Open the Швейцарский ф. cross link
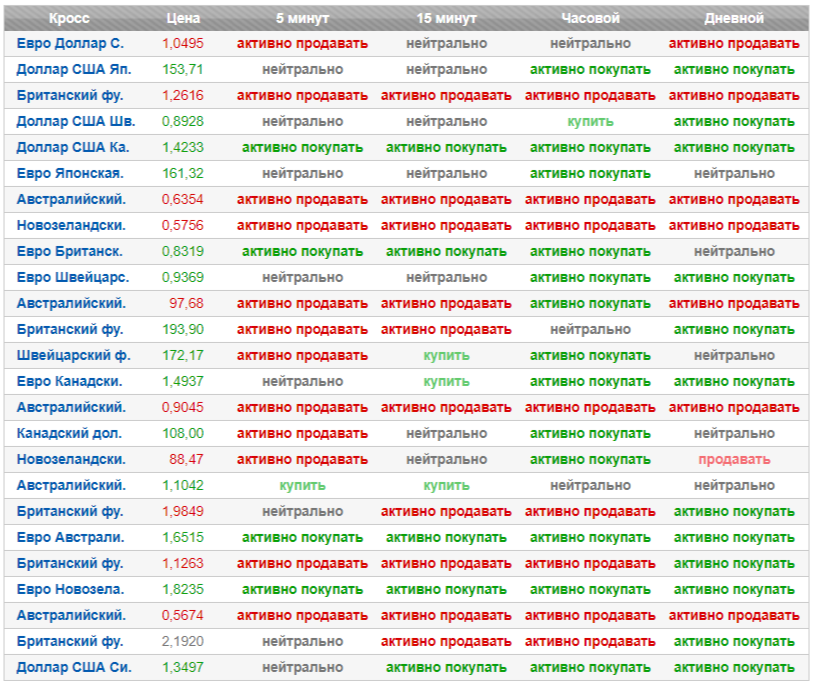The width and height of the screenshot is (813, 686). 74,355
